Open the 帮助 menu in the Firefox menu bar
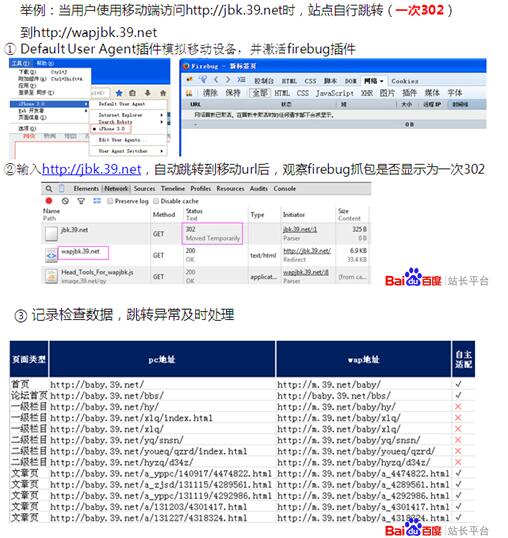 coord(45,63)
